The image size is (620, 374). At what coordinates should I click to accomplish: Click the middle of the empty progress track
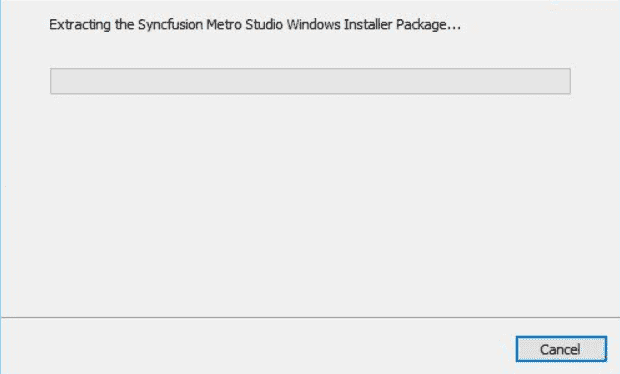pyautogui.click(x=310, y=81)
